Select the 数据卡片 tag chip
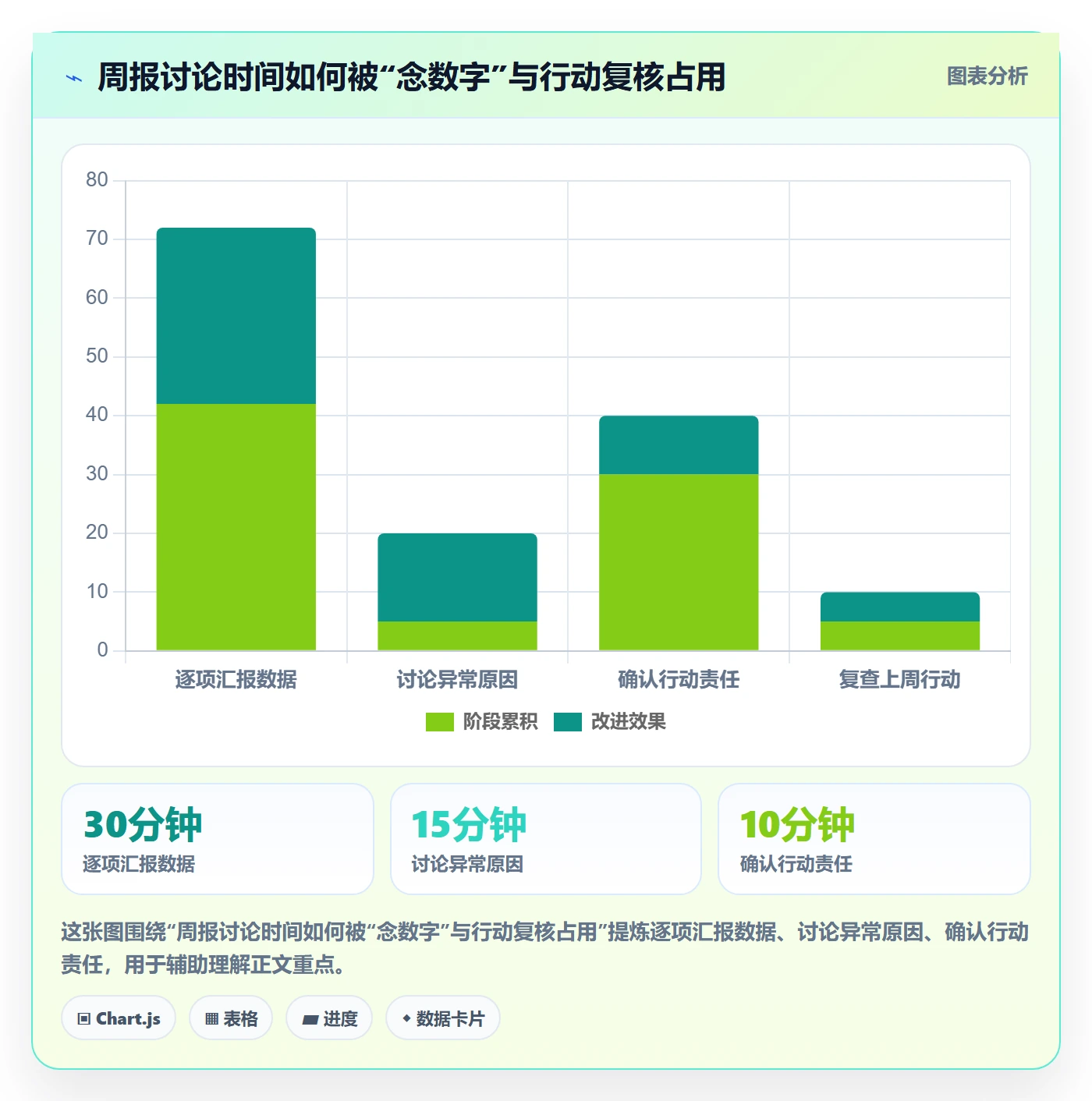This screenshot has height=1101, width=1092. pyautogui.click(x=443, y=1018)
